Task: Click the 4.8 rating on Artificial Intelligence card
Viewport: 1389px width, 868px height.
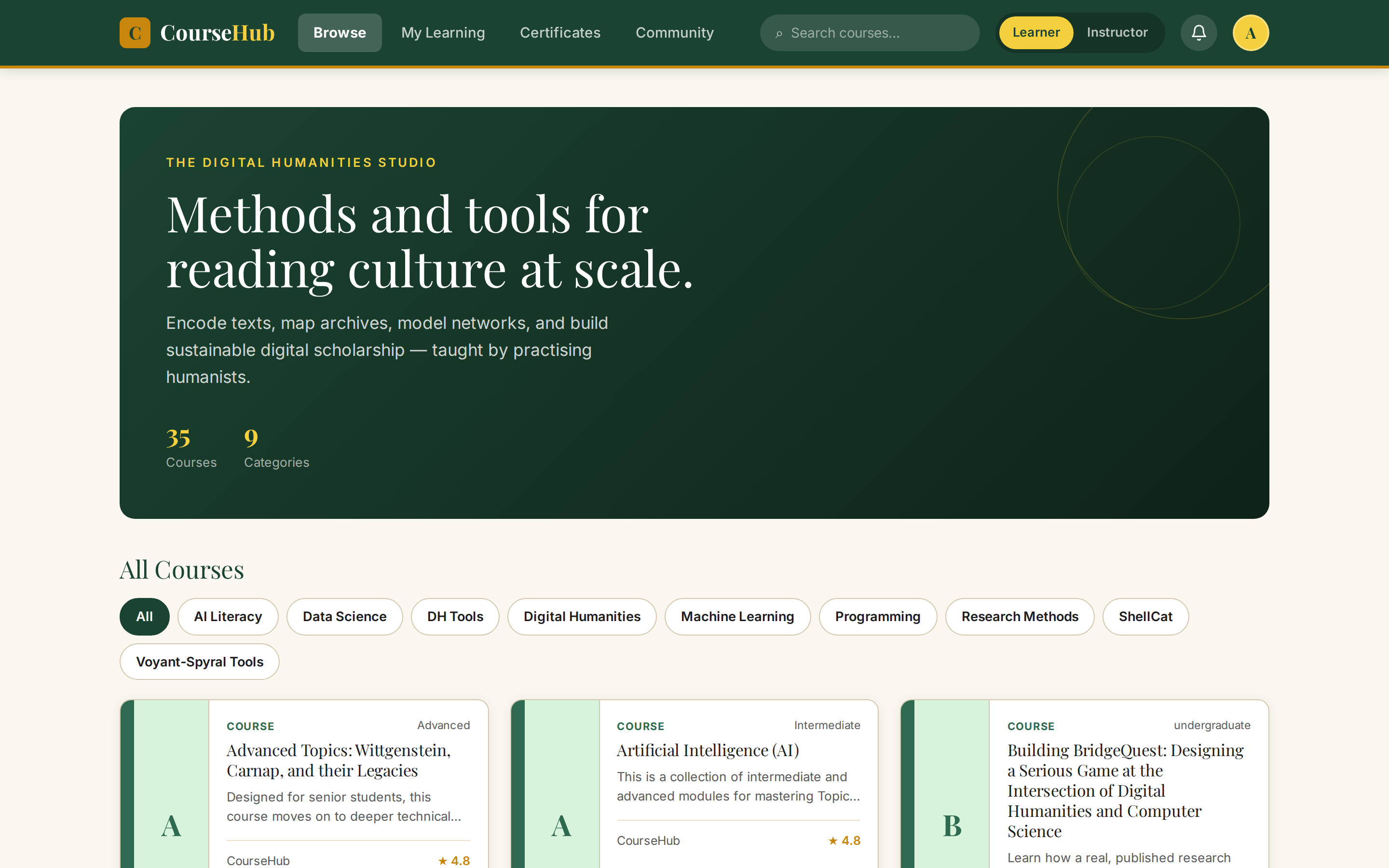Action: (844, 841)
